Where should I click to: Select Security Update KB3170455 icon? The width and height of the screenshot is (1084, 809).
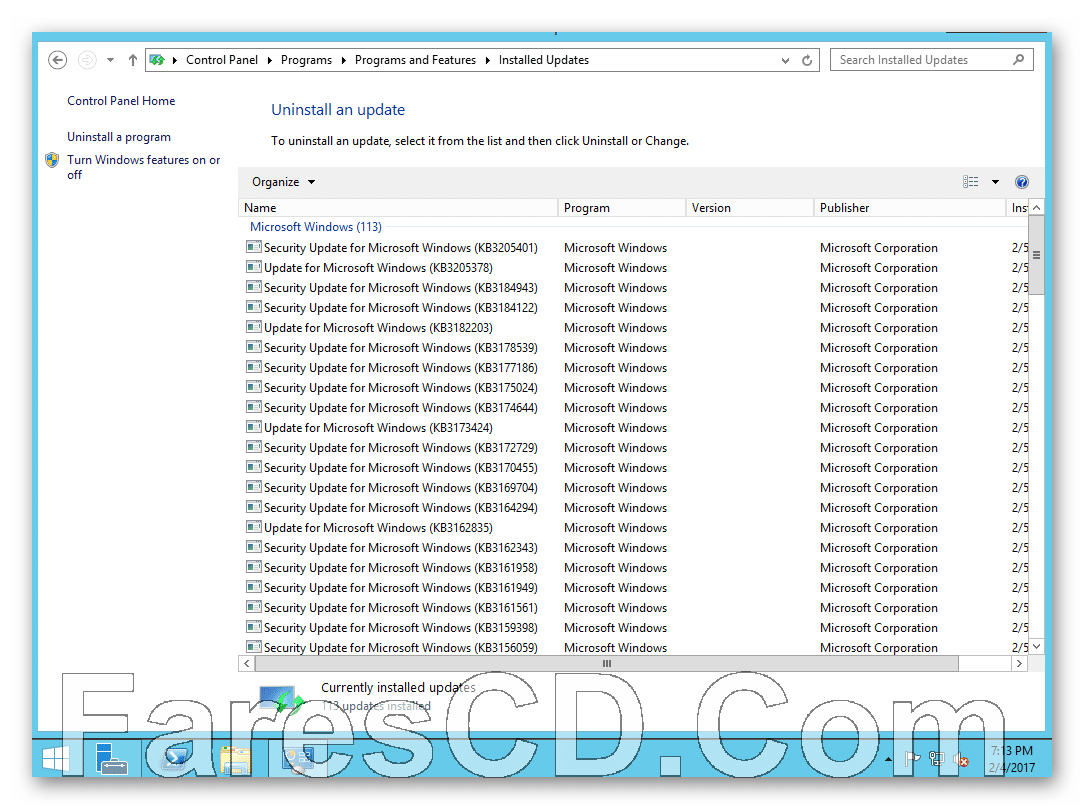click(x=254, y=467)
